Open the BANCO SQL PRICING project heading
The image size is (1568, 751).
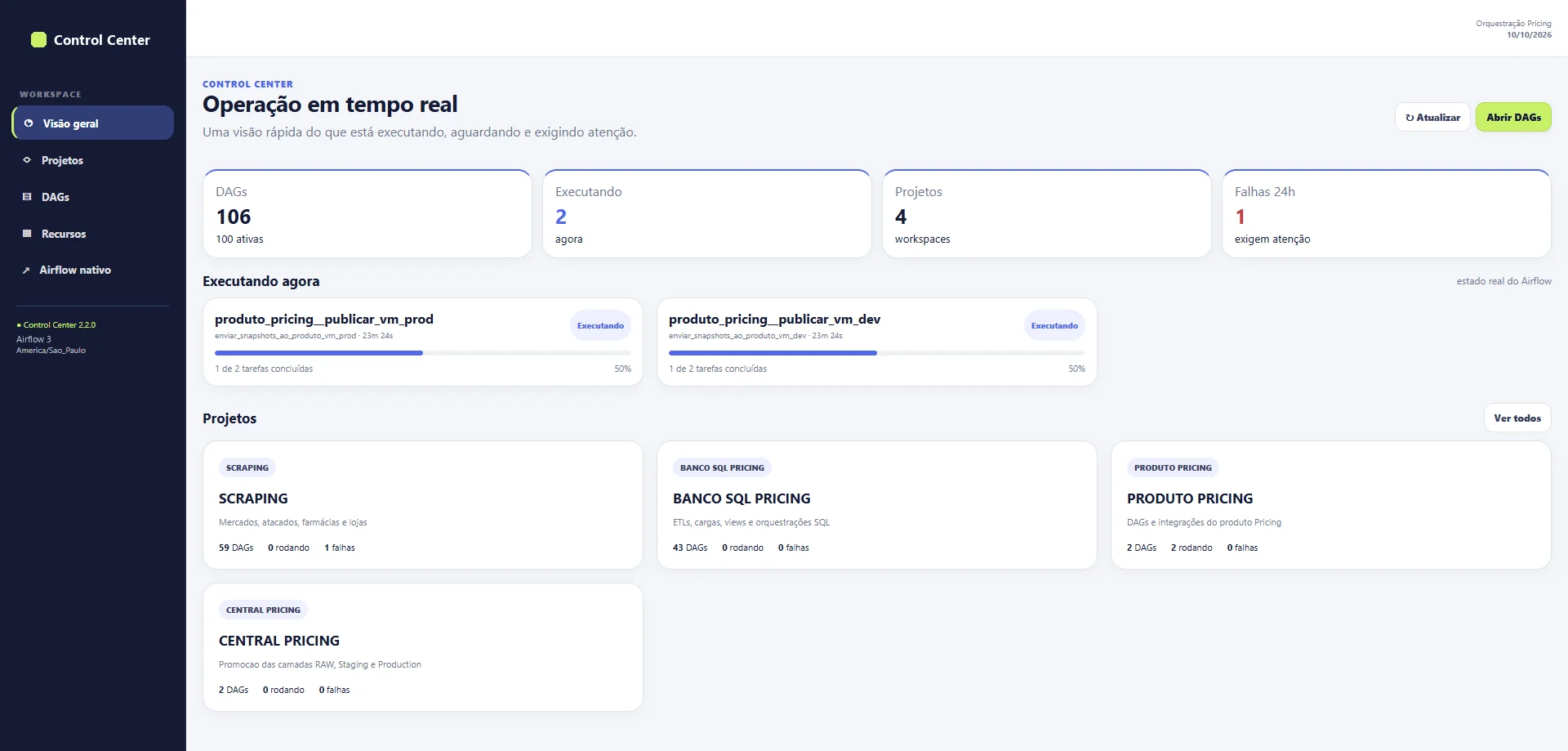(742, 498)
